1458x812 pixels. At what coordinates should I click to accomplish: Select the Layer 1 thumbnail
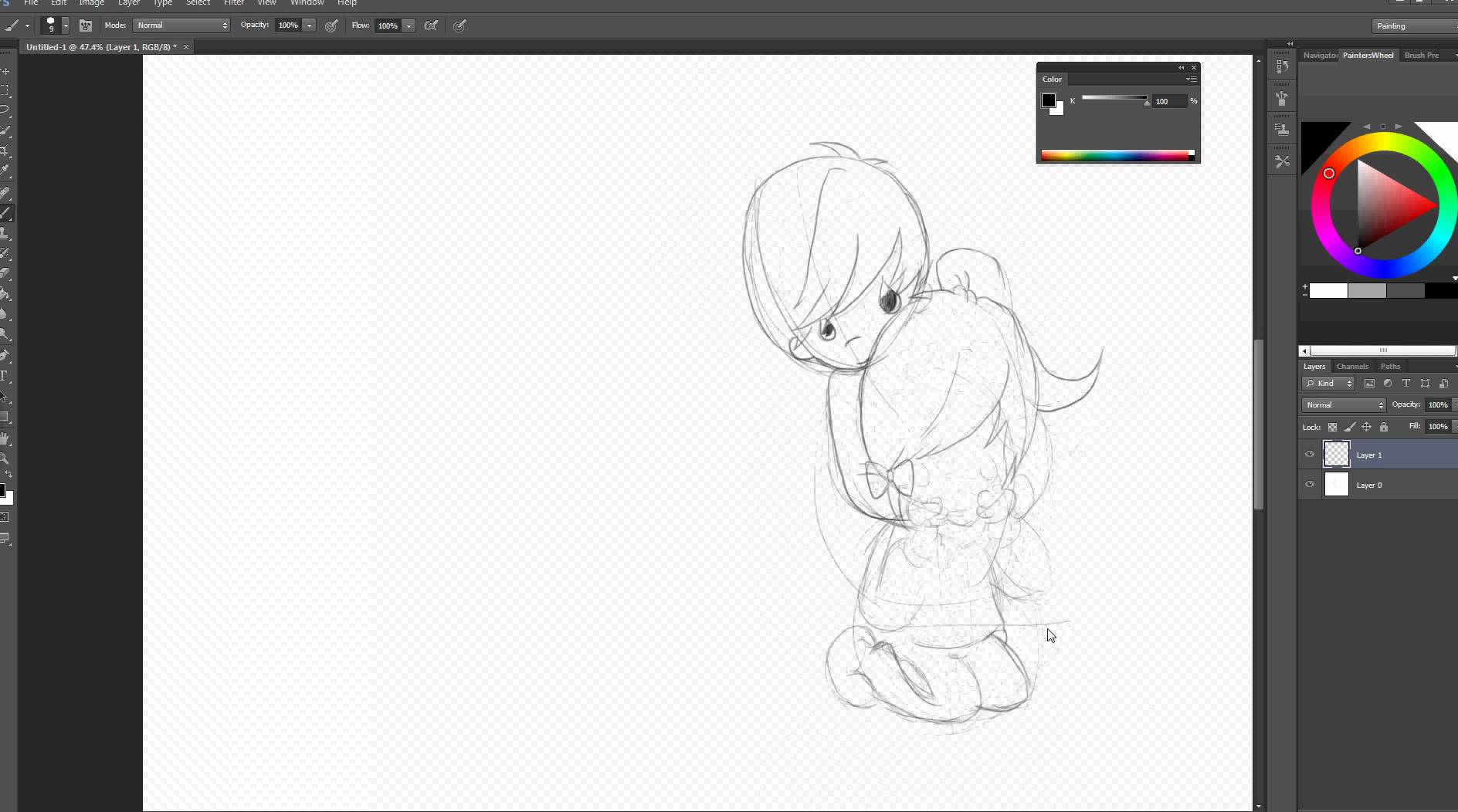coord(1338,454)
